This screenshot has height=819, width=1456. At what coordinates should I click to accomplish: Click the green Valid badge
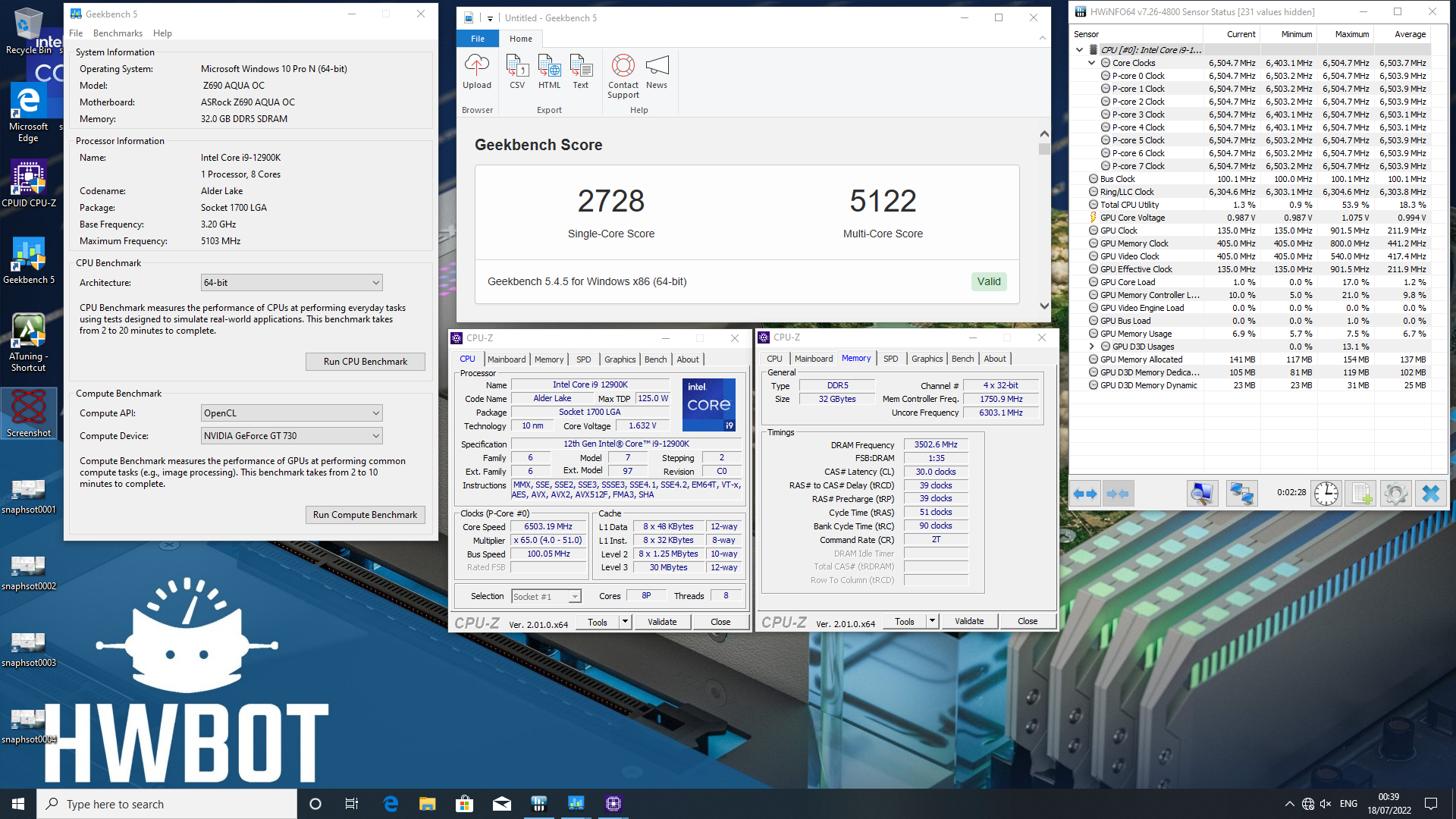point(989,281)
